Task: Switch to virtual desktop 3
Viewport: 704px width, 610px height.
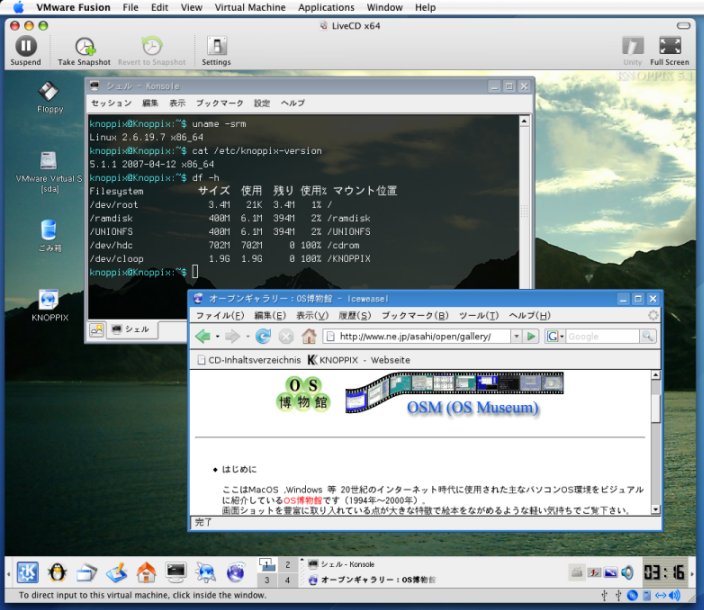Action: [x=267, y=580]
